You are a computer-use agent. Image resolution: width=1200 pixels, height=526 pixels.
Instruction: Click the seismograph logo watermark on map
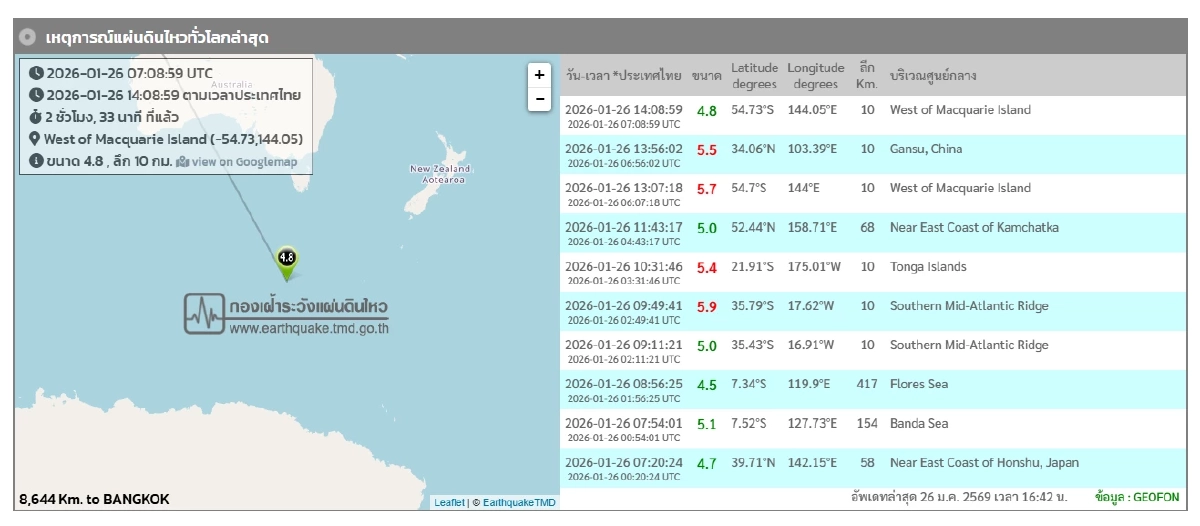204,313
